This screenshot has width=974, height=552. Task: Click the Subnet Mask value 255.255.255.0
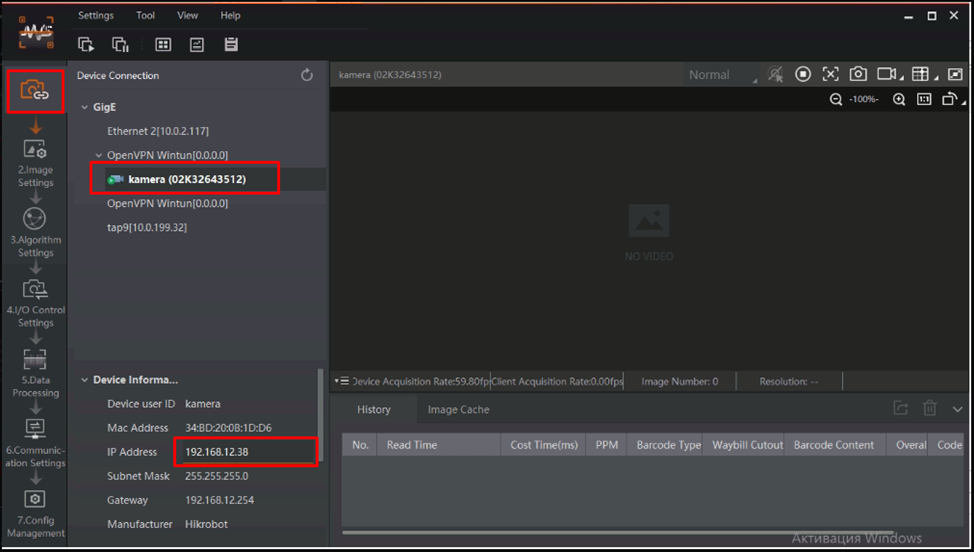(x=216, y=476)
